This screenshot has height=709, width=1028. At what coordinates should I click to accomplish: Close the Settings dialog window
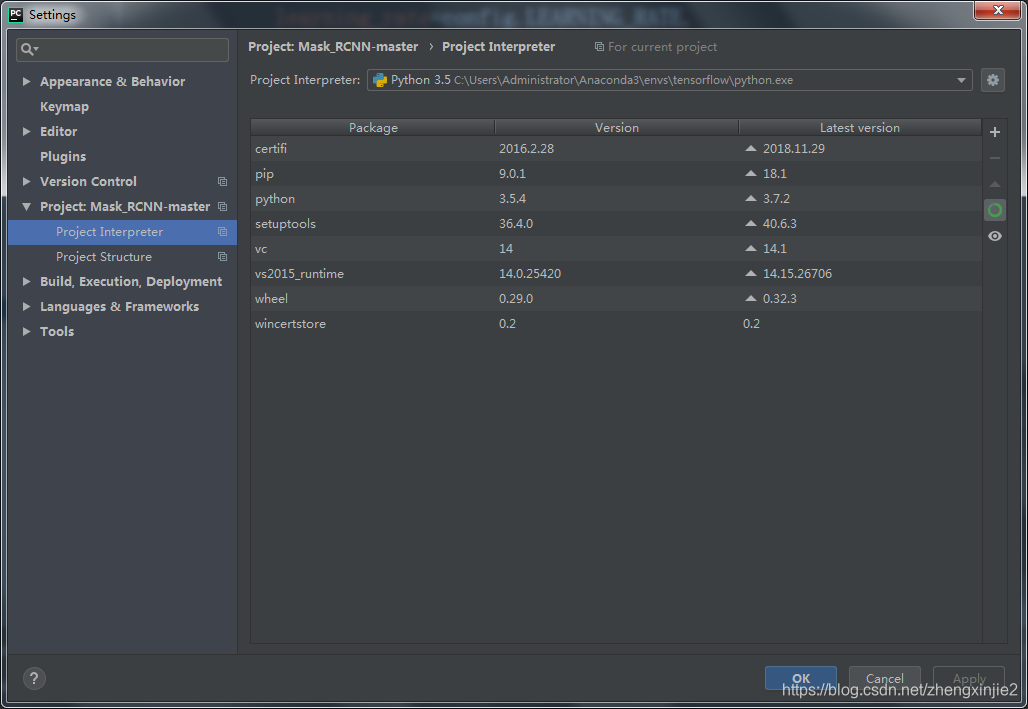tap(997, 10)
